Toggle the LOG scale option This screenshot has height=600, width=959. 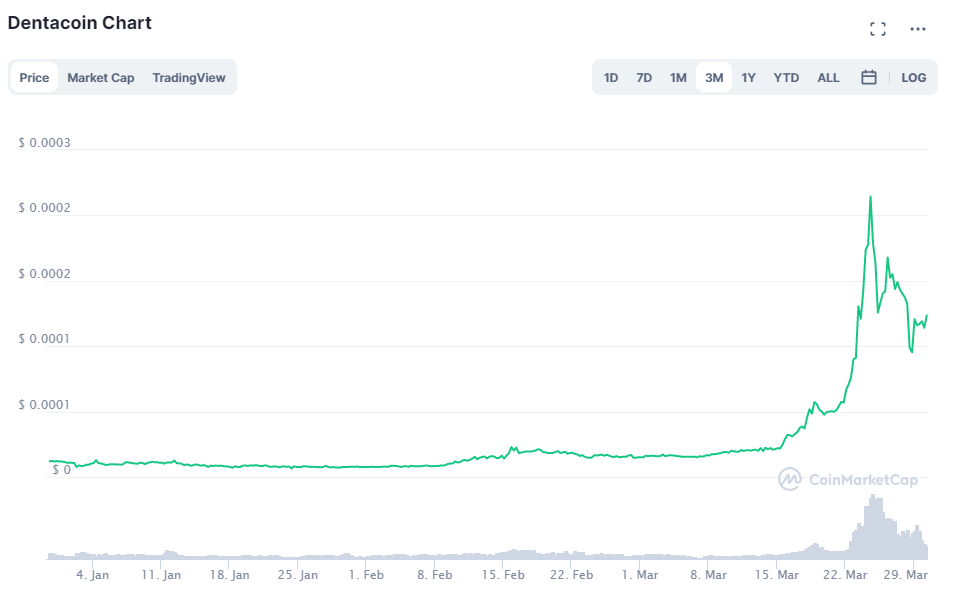coord(913,78)
